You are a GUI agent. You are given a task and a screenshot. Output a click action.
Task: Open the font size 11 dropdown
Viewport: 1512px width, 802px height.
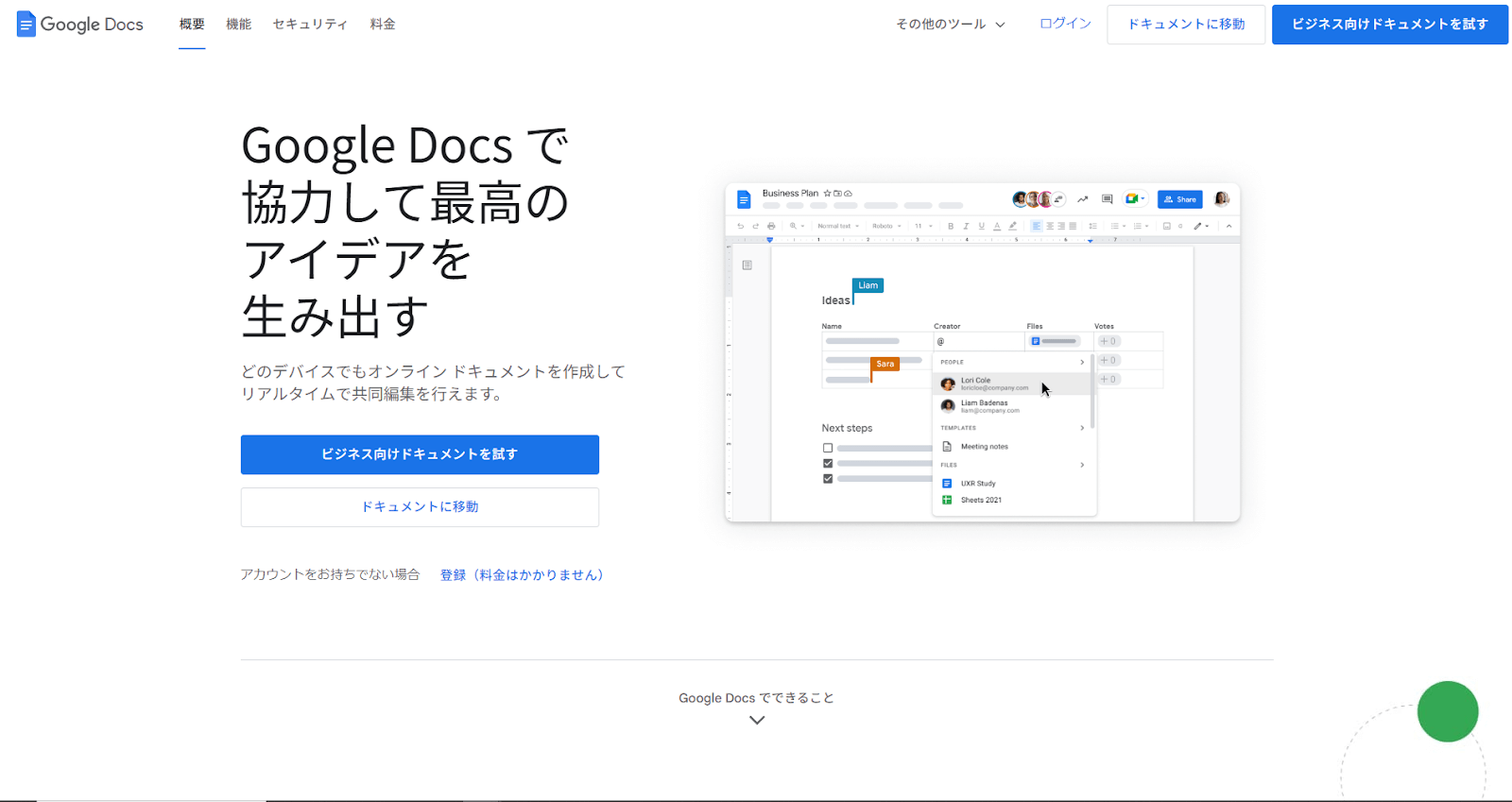tap(923, 226)
